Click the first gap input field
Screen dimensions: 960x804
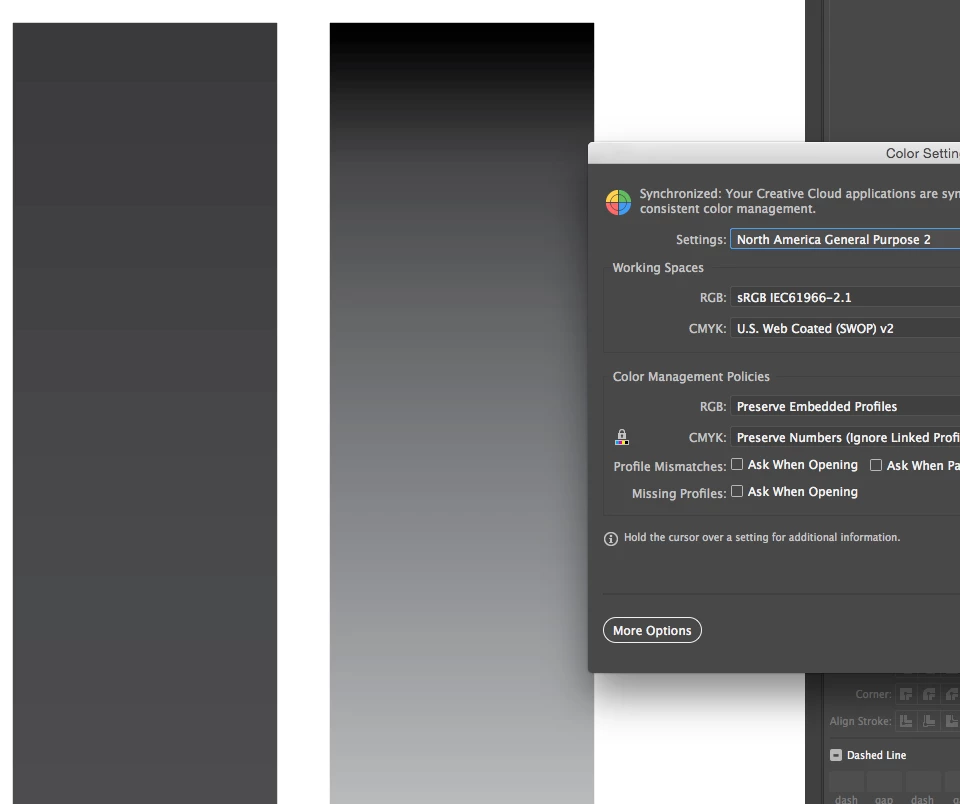tap(884, 782)
